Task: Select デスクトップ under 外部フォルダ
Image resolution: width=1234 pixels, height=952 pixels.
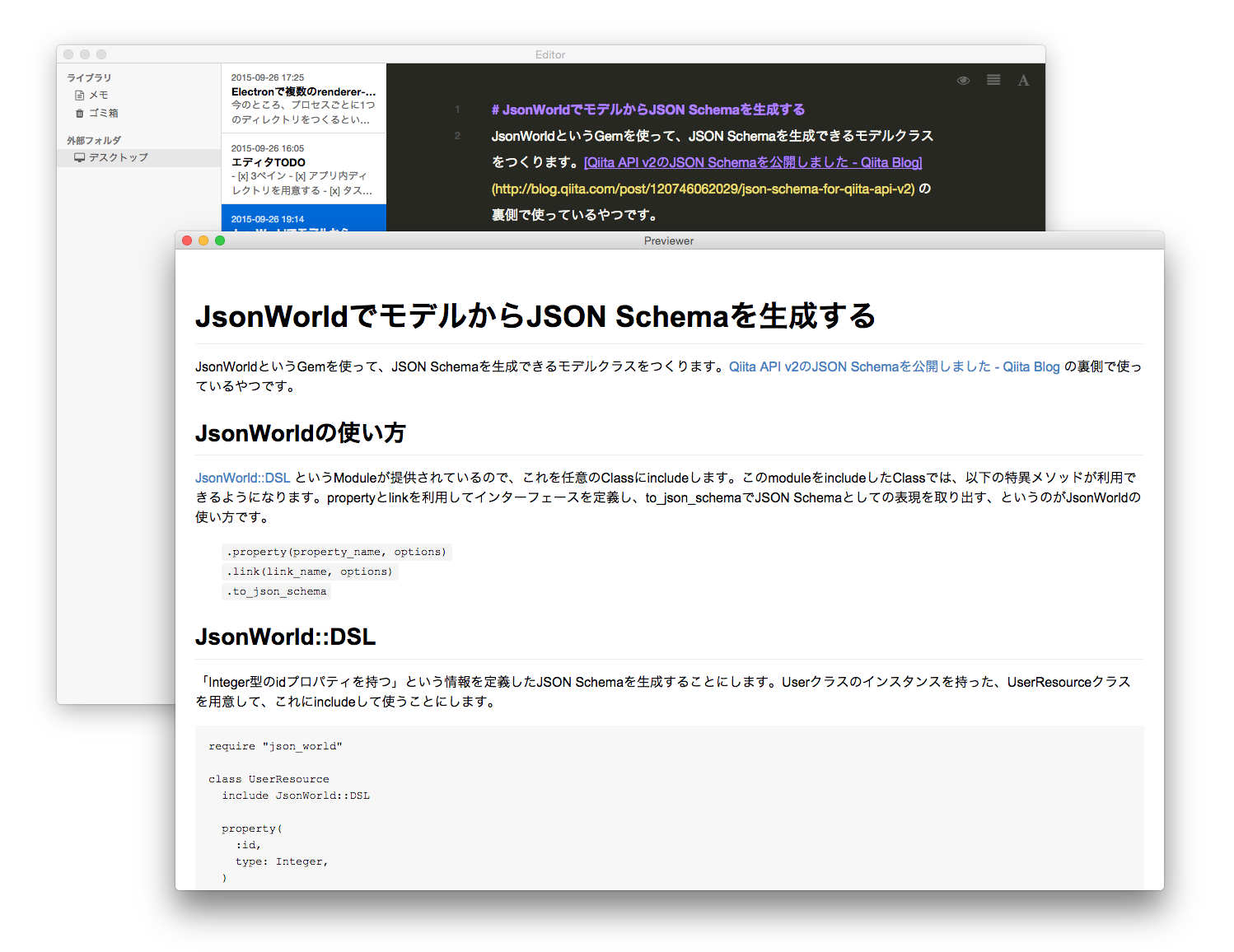Action: (139, 157)
